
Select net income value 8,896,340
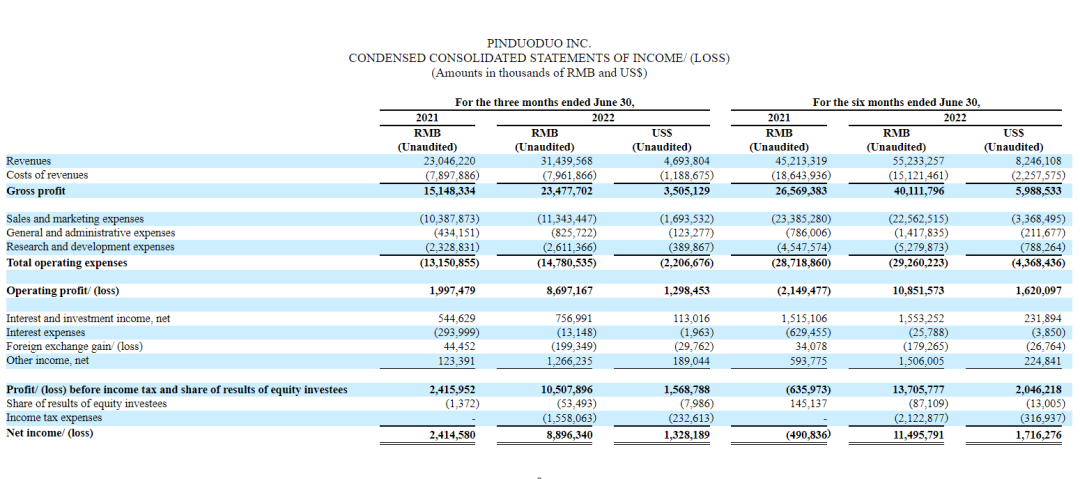tap(569, 435)
